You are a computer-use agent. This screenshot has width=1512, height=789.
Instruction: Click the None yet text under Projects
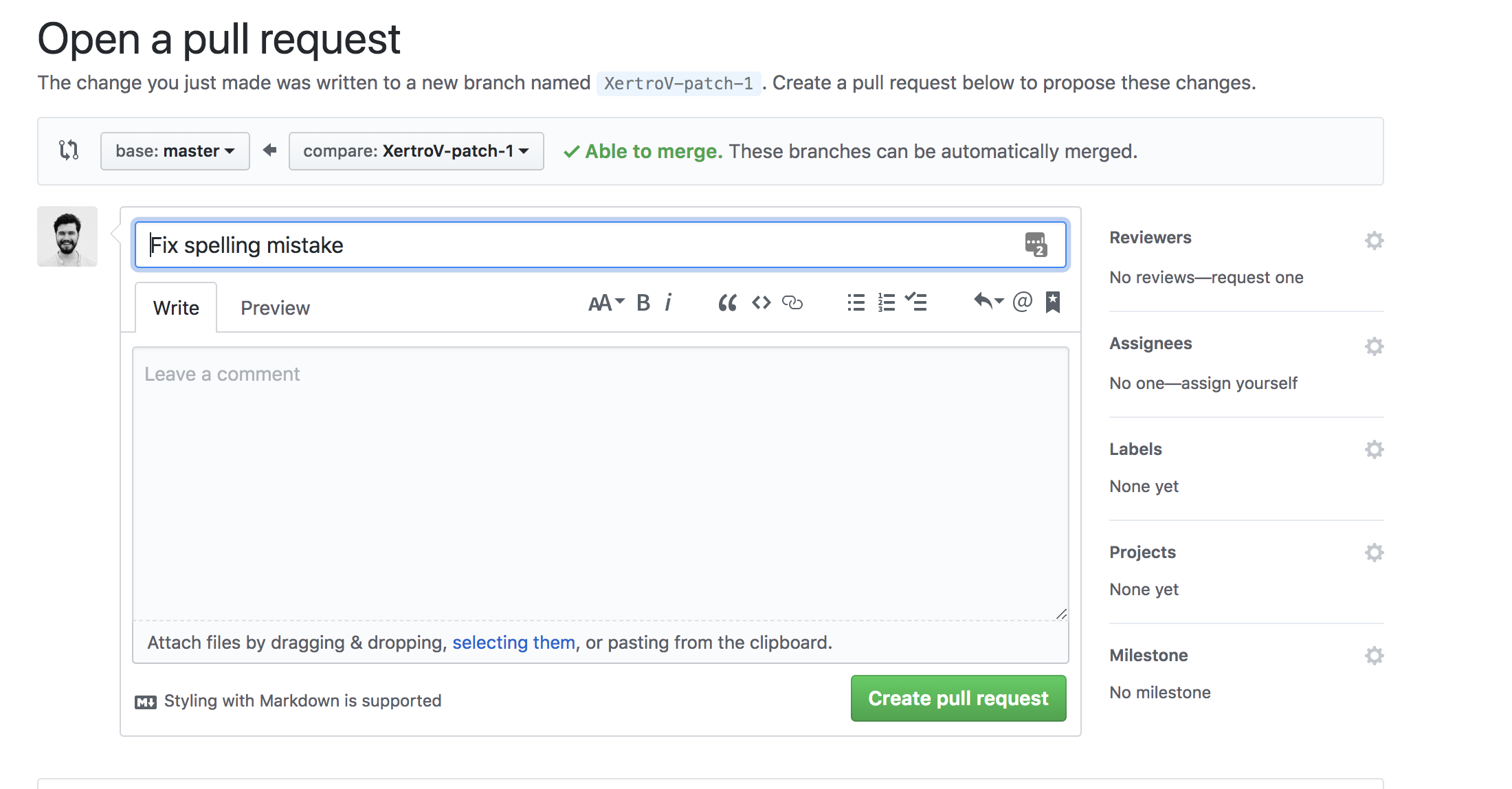[x=1144, y=590]
